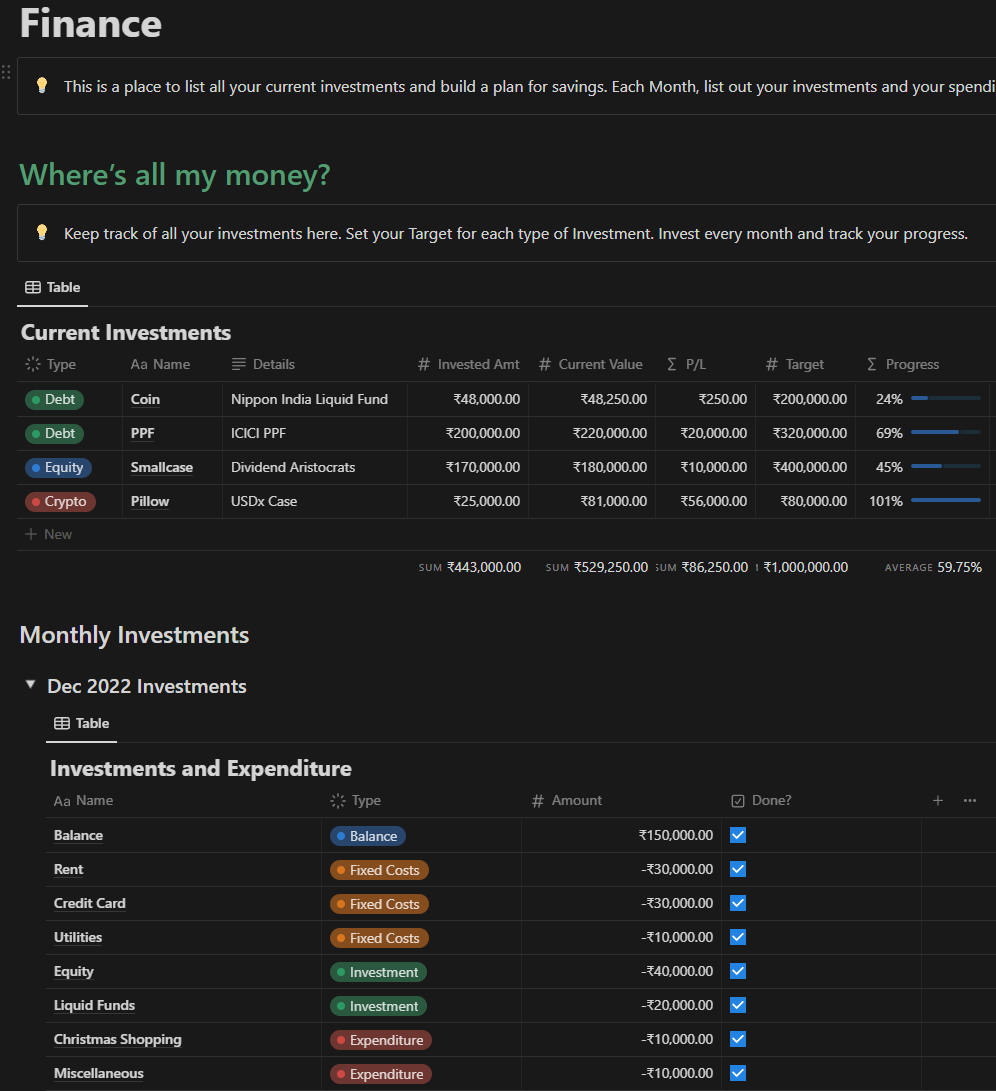The height and width of the screenshot is (1091, 996).
Task: Click the table icon in the Current Investments tab
Action: point(33,287)
